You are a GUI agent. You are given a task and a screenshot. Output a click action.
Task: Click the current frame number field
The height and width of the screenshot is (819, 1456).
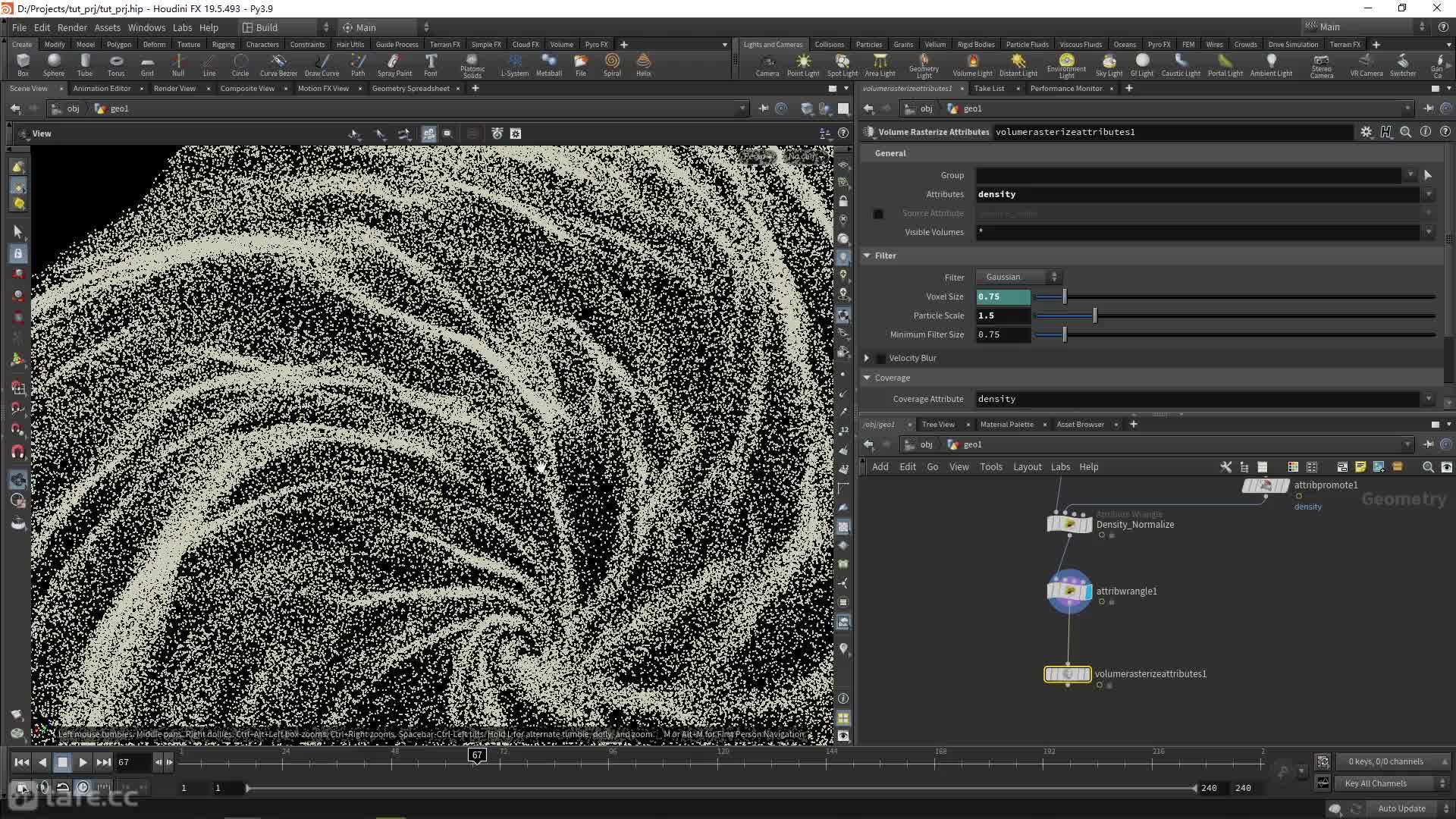133,762
